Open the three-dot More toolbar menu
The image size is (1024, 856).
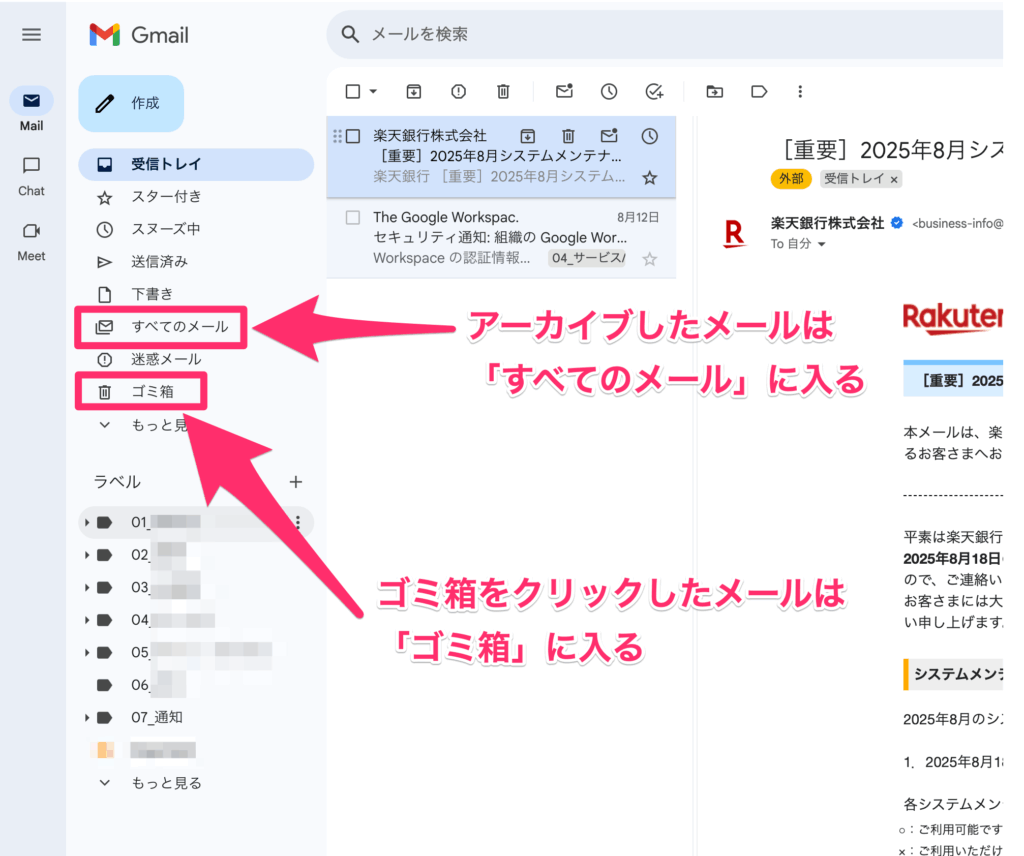[800, 91]
